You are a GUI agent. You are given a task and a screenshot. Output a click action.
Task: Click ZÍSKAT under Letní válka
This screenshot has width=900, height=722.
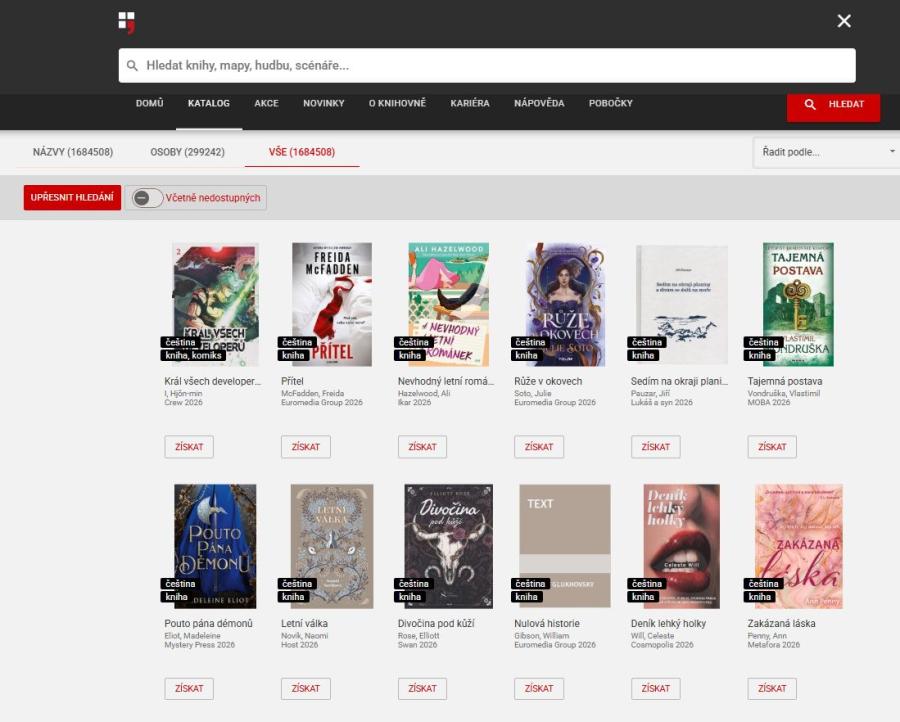coord(305,689)
